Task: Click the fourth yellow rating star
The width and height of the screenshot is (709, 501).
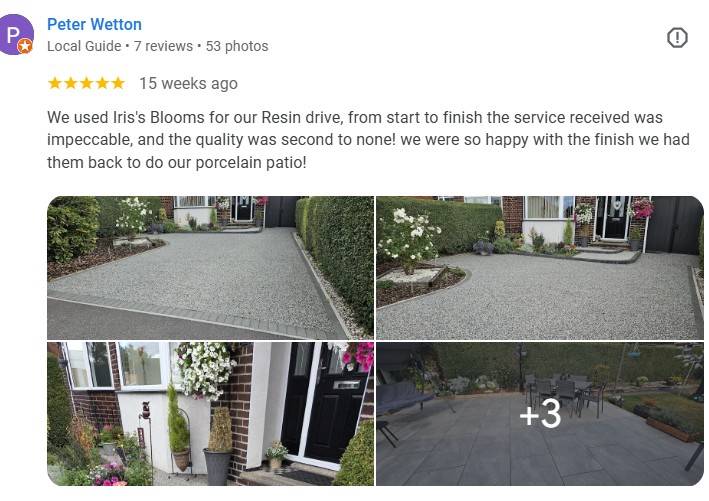Action: pyautogui.click(x=101, y=83)
